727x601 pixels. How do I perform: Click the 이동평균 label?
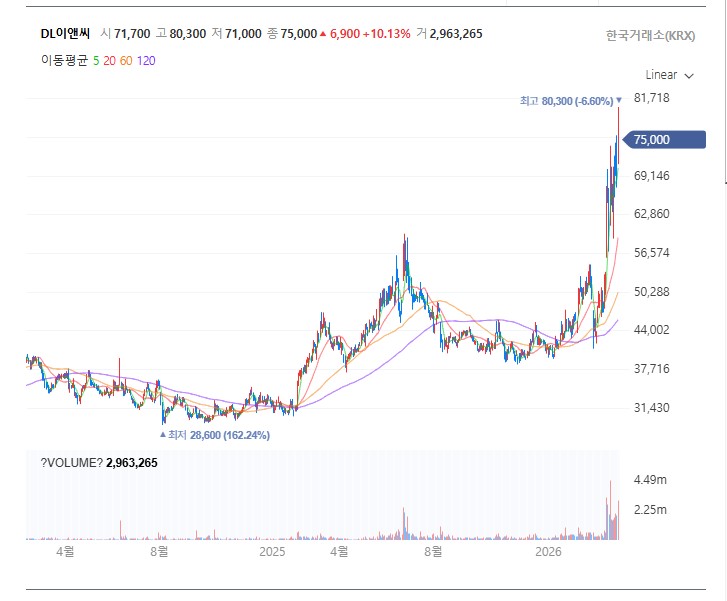tap(64, 61)
